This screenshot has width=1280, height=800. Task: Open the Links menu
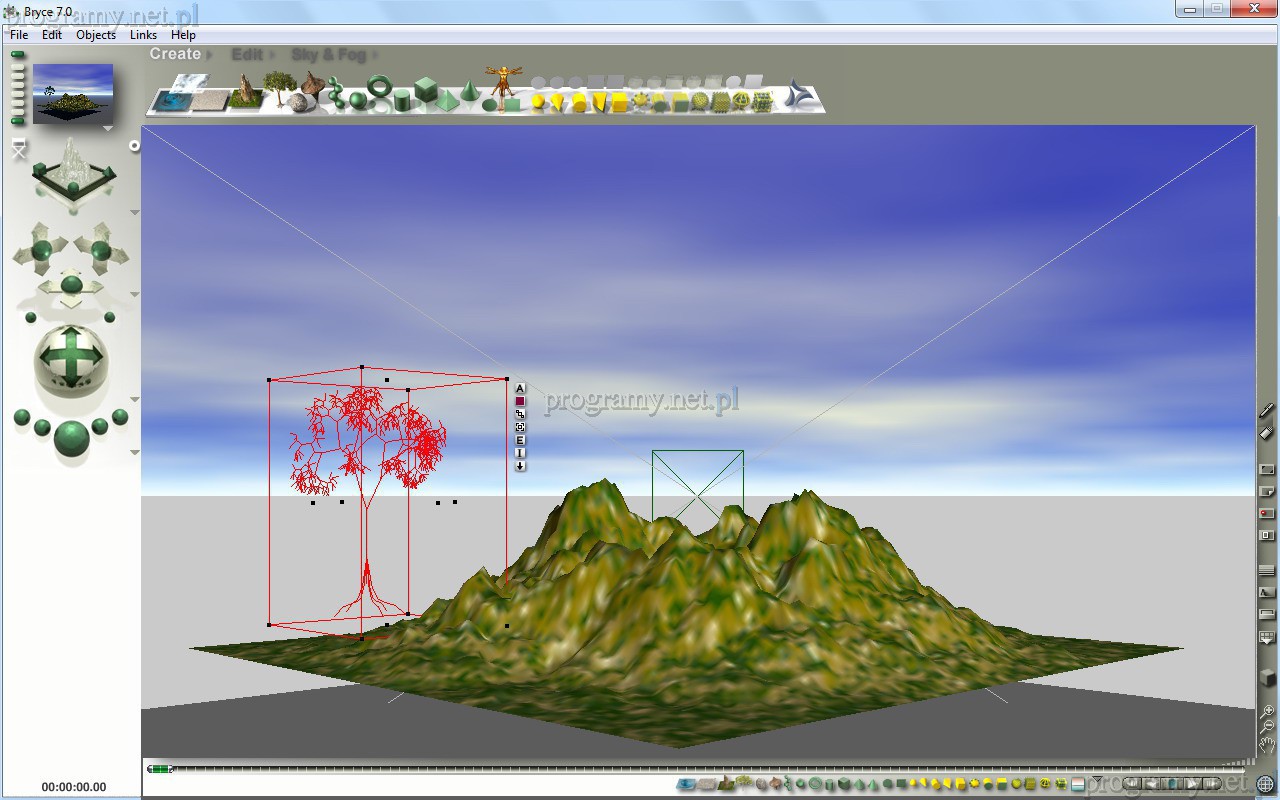click(x=143, y=34)
